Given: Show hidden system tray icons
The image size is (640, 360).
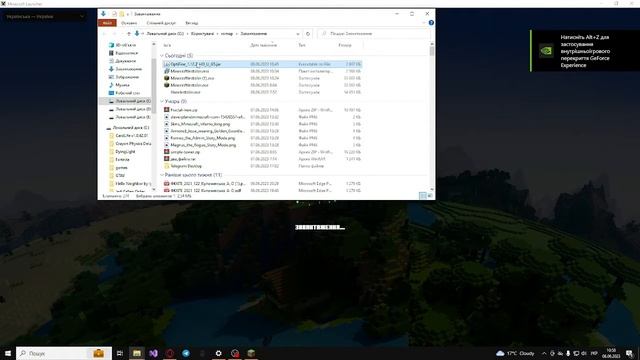Looking at the screenshot, I should click(544, 353).
